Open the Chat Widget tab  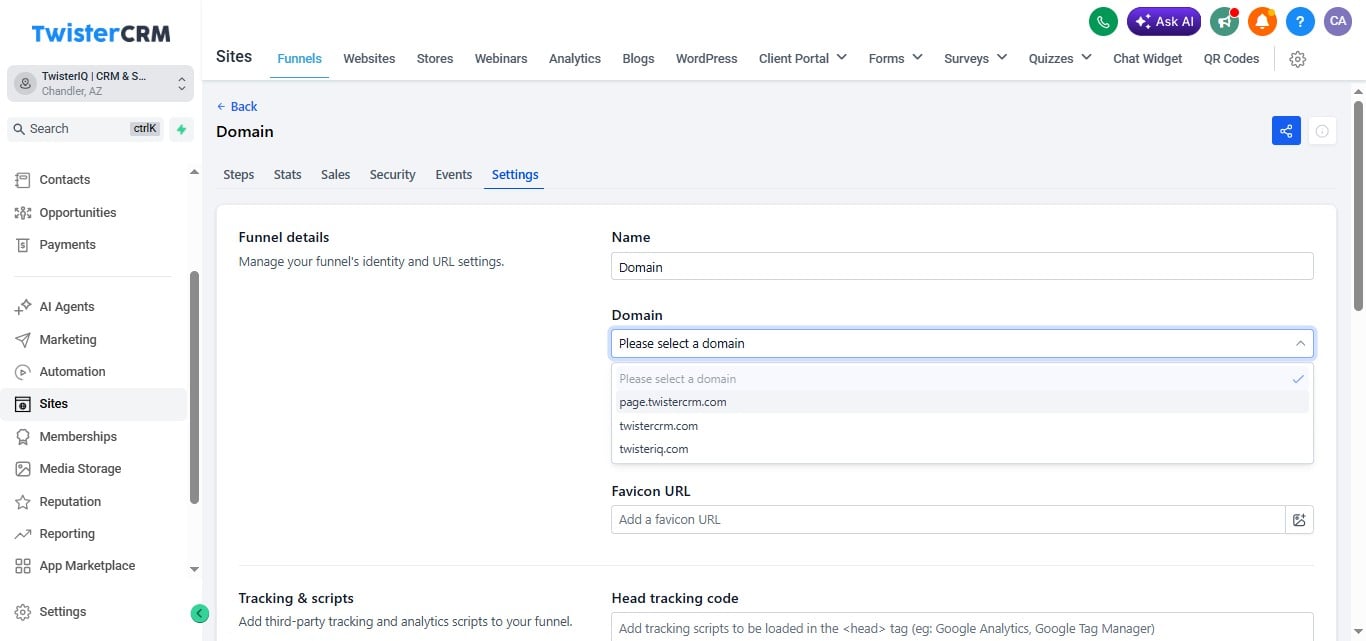(1148, 59)
